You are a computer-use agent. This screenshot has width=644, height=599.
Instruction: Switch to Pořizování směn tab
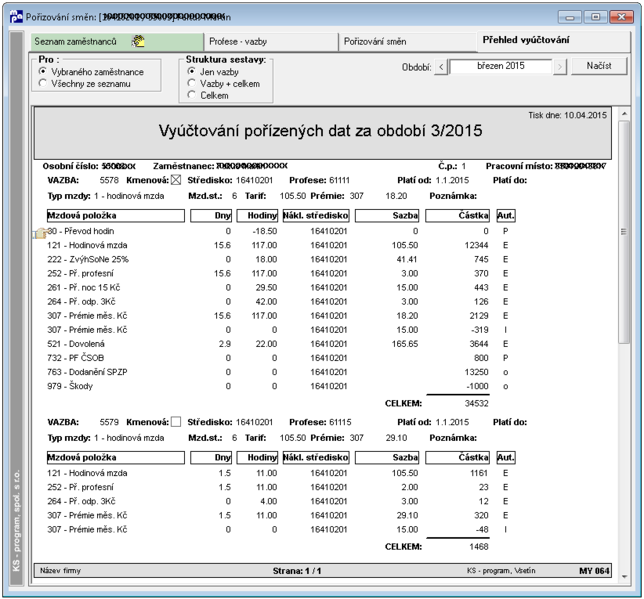click(x=407, y=41)
